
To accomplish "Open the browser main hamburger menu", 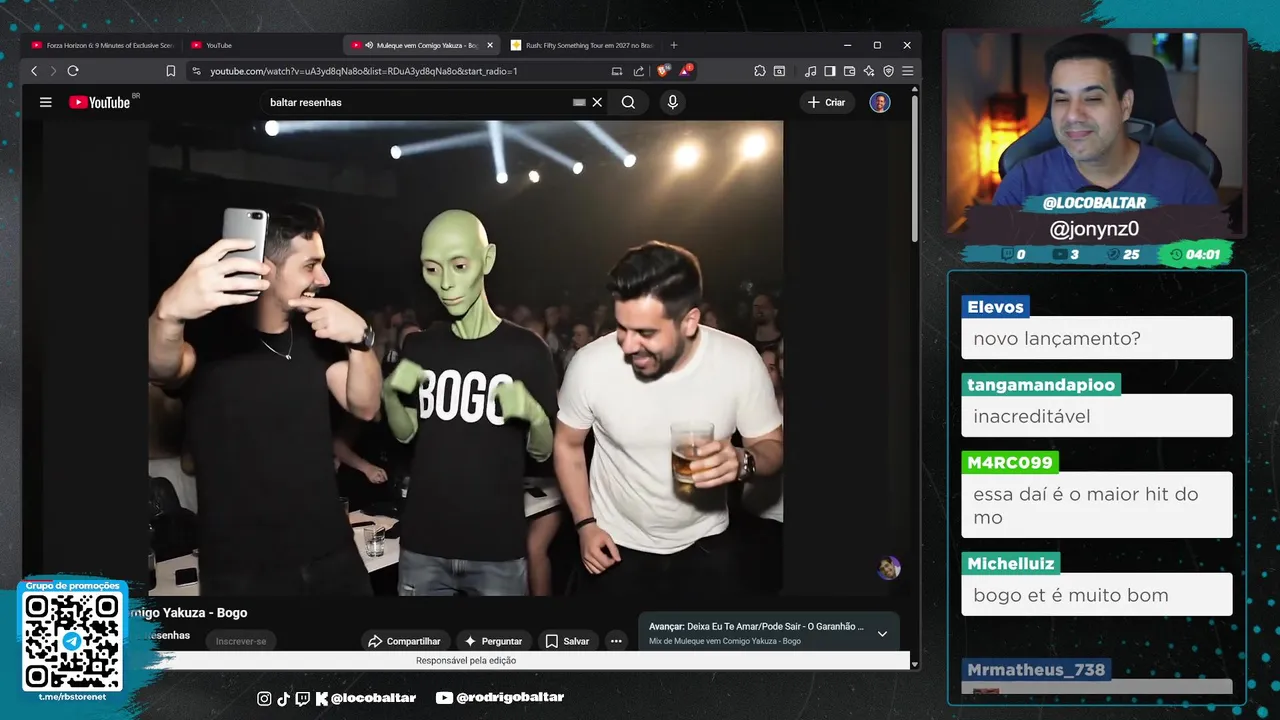I will (x=907, y=71).
